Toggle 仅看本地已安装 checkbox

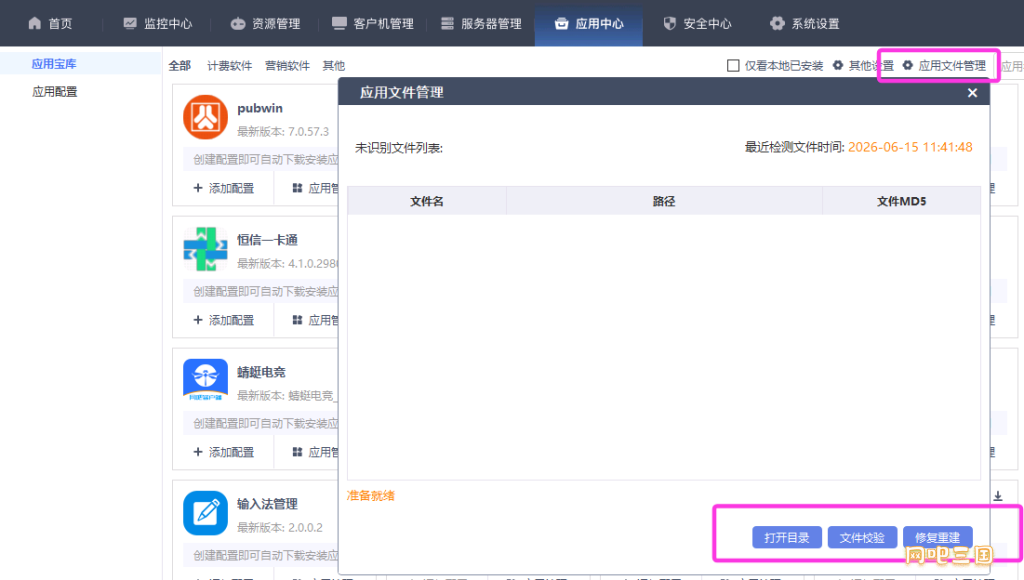pos(733,65)
